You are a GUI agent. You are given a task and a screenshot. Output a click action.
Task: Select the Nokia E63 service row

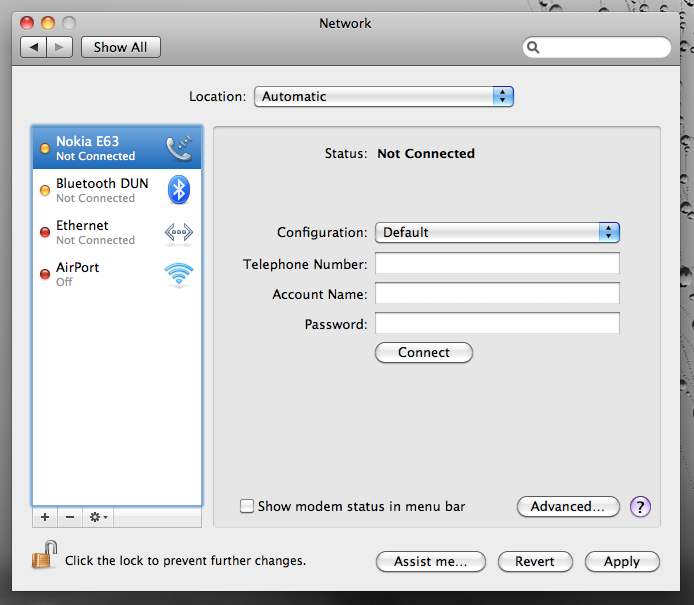tap(117, 148)
